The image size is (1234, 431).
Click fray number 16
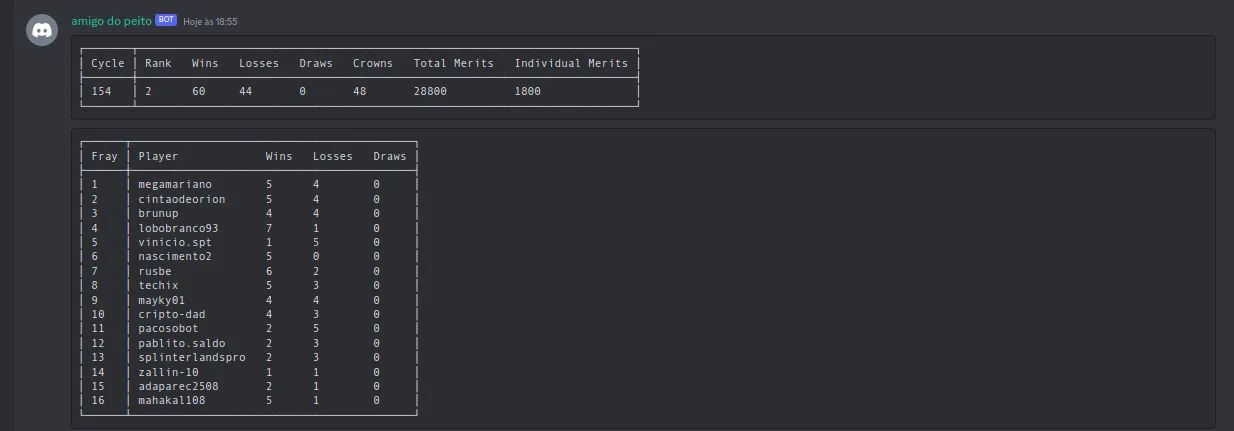(97, 401)
